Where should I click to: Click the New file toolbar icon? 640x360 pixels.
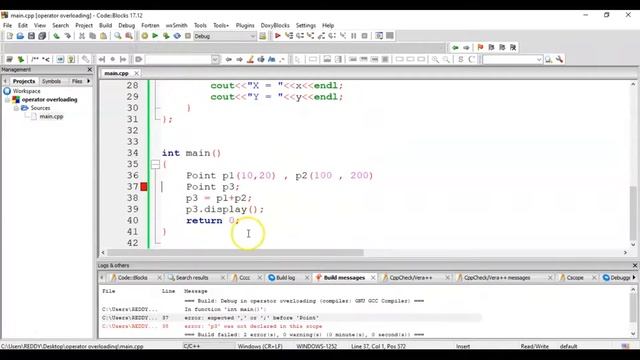point(9,36)
